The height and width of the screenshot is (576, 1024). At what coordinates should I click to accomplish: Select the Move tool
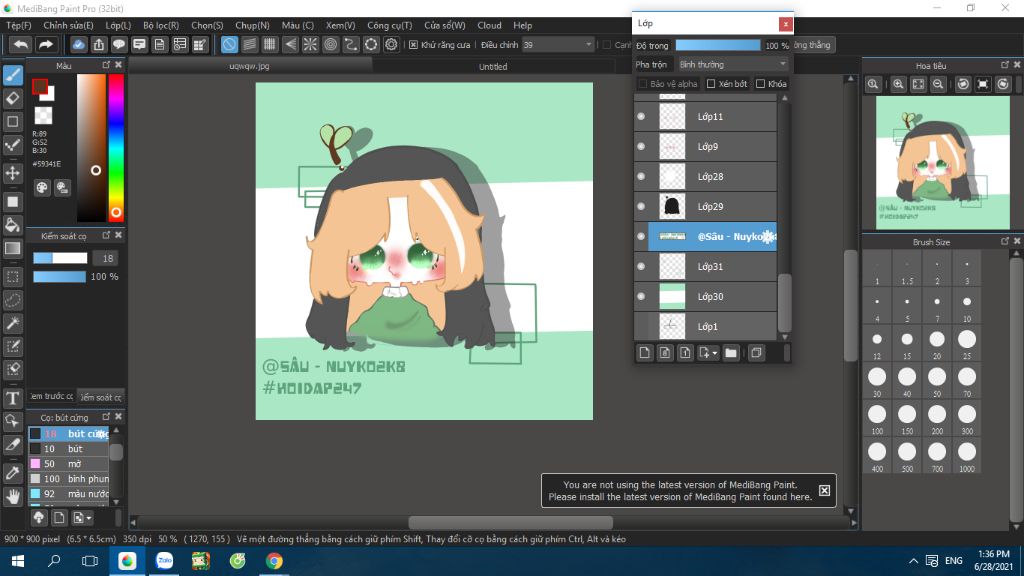13,173
